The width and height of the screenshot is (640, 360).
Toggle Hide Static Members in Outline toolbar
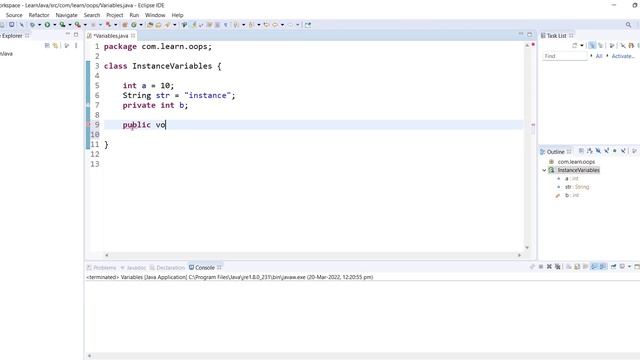tap(607, 151)
